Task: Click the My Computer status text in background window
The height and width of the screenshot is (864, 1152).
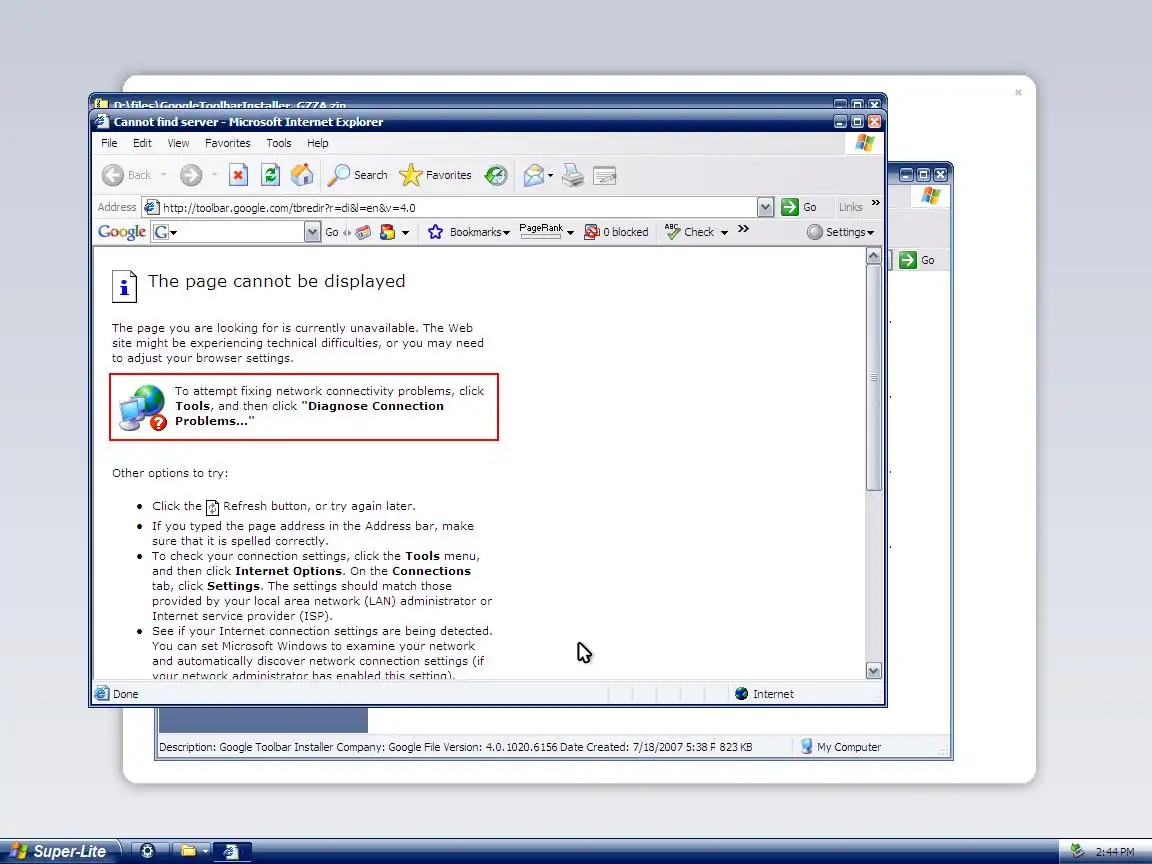Action: coord(849,747)
